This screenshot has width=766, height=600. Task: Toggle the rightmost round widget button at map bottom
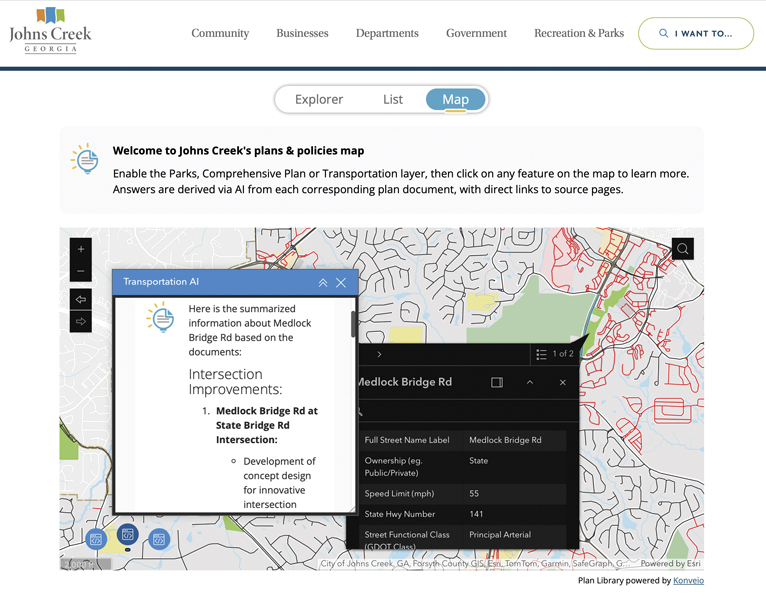coord(159,539)
